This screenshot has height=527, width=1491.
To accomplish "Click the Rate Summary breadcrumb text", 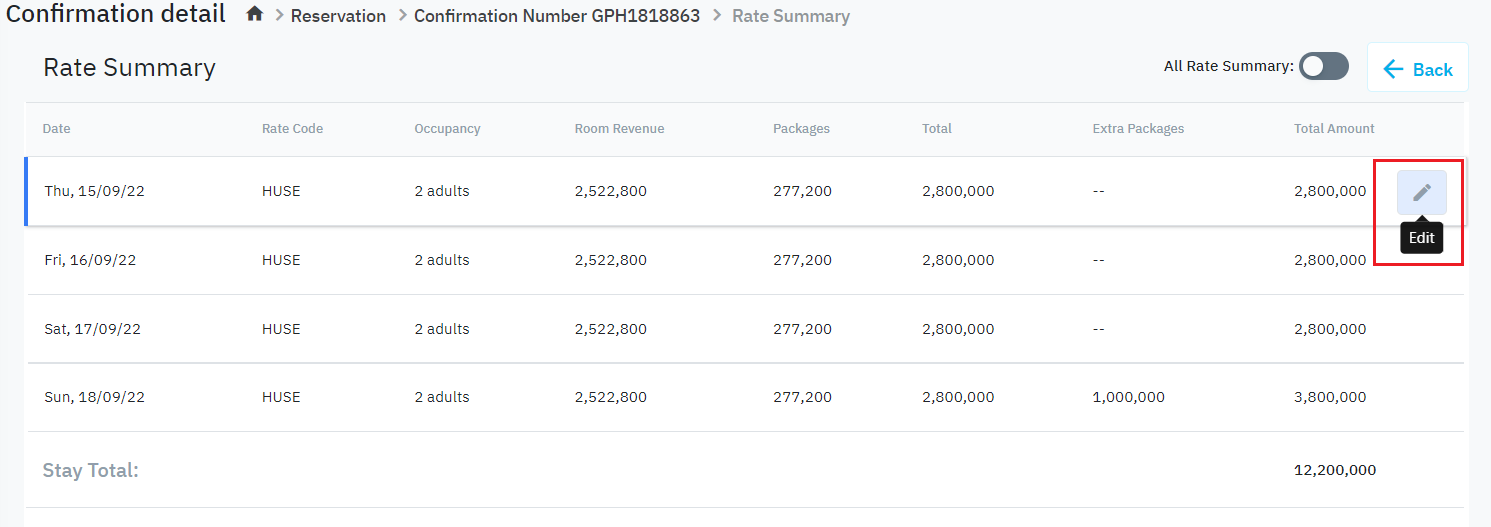I will point(790,16).
